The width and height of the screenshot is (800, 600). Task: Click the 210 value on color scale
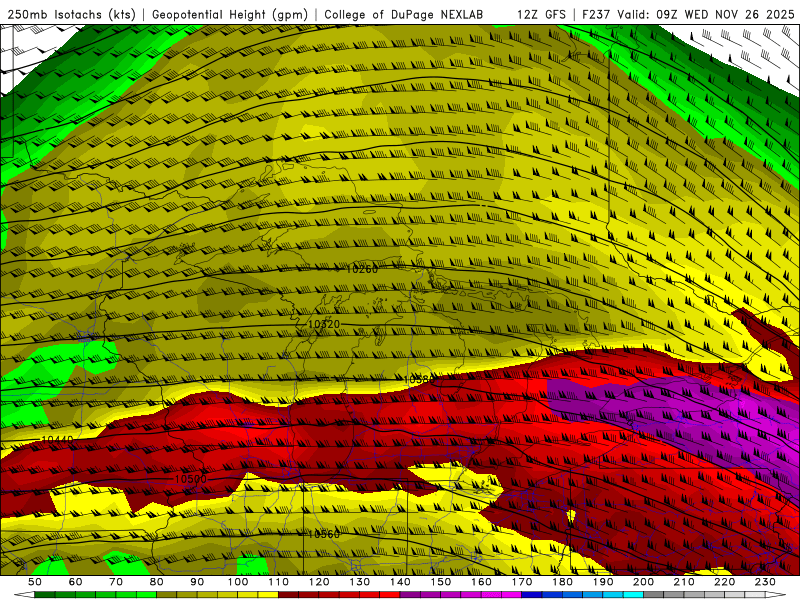coord(684,582)
